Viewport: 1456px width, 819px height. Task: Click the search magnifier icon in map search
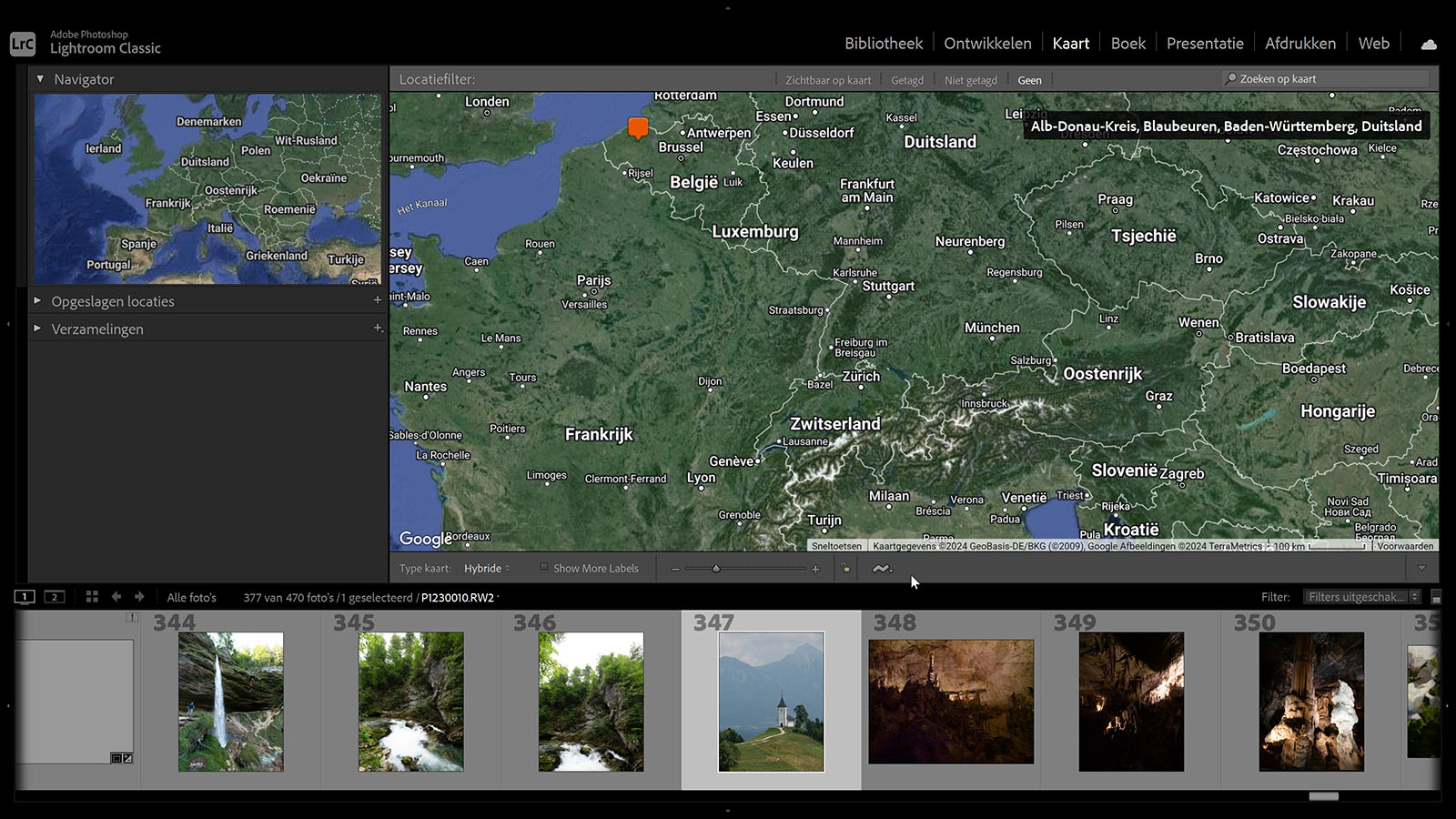point(1231,79)
